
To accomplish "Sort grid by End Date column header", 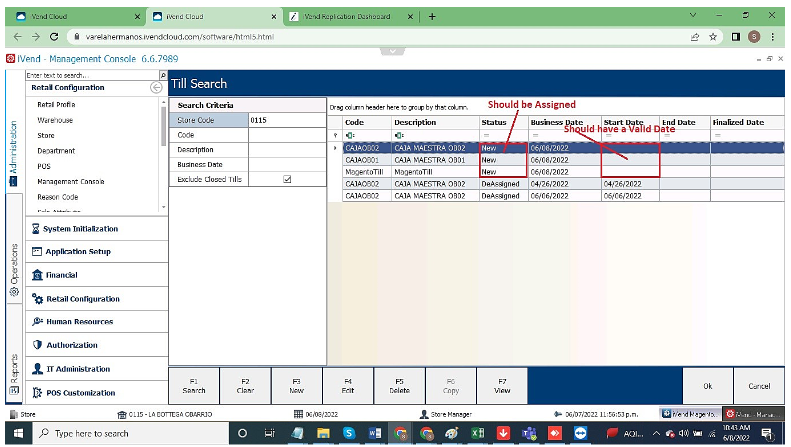I will [684, 122].
